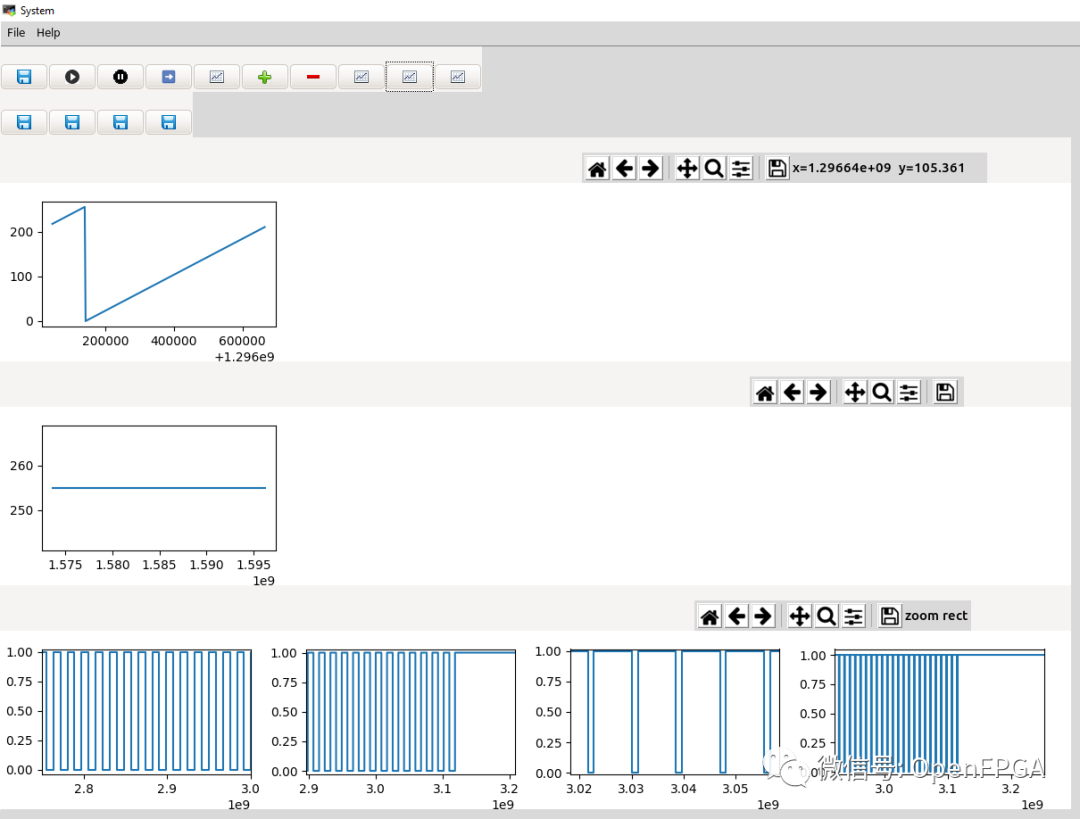
Task: Open Configure subplots in the zoom rect toolbar
Action: (853, 616)
